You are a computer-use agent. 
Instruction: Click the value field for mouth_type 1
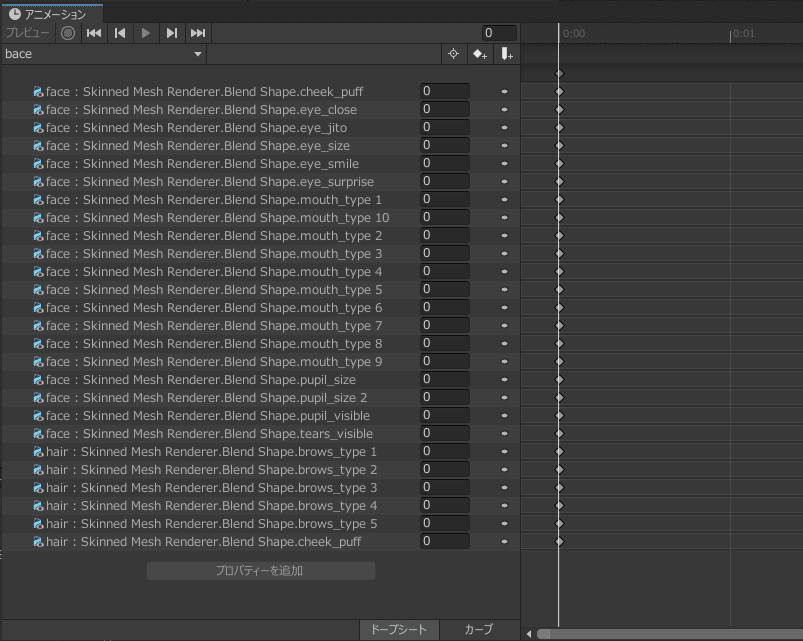pyautogui.click(x=445, y=199)
